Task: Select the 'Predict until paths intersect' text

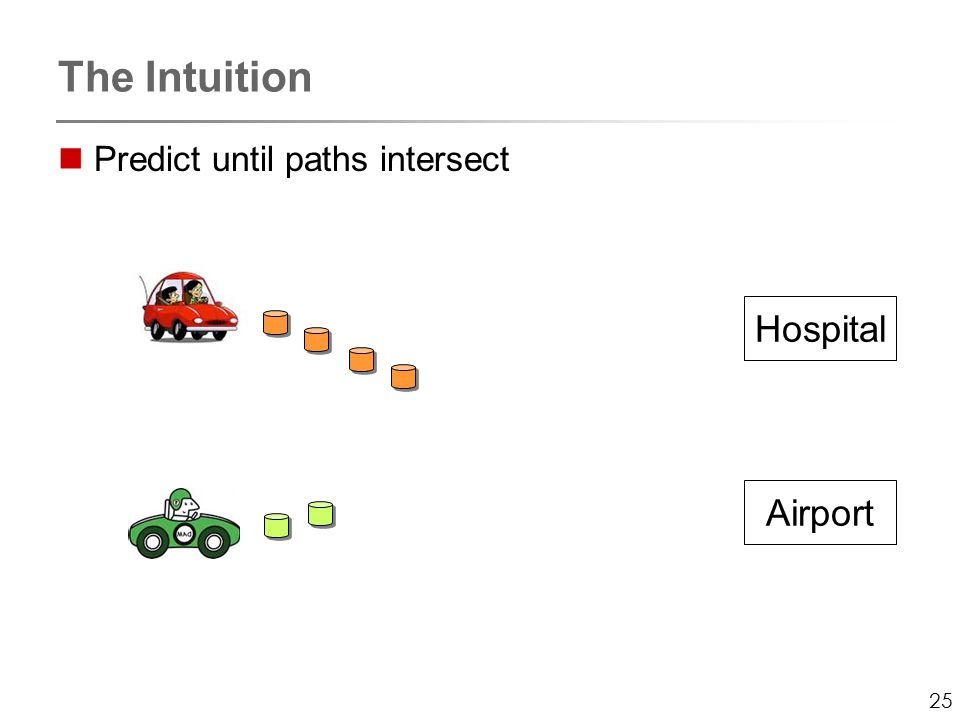Action: [301, 159]
